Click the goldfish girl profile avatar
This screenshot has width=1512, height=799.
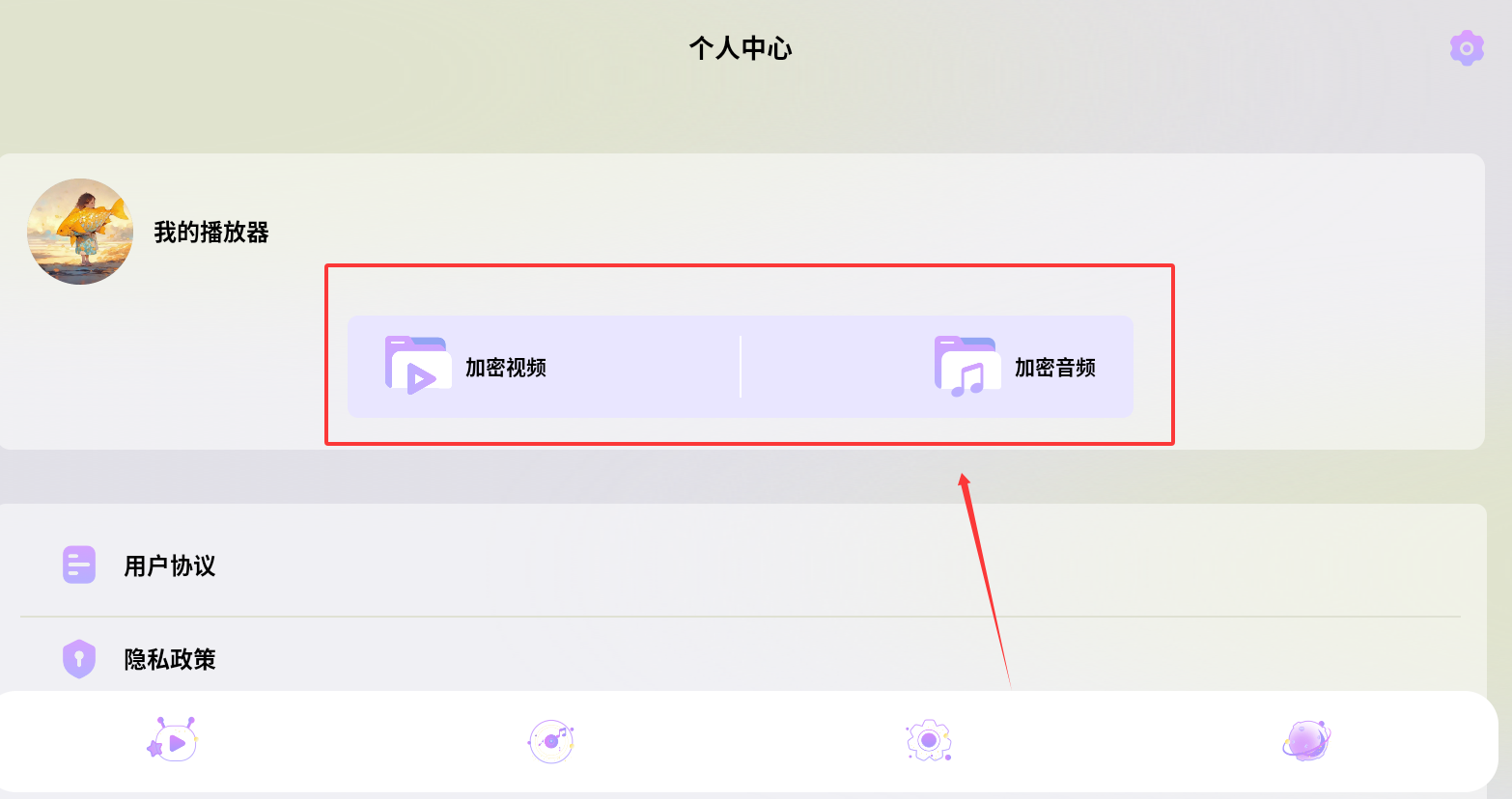pyautogui.click(x=80, y=232)
